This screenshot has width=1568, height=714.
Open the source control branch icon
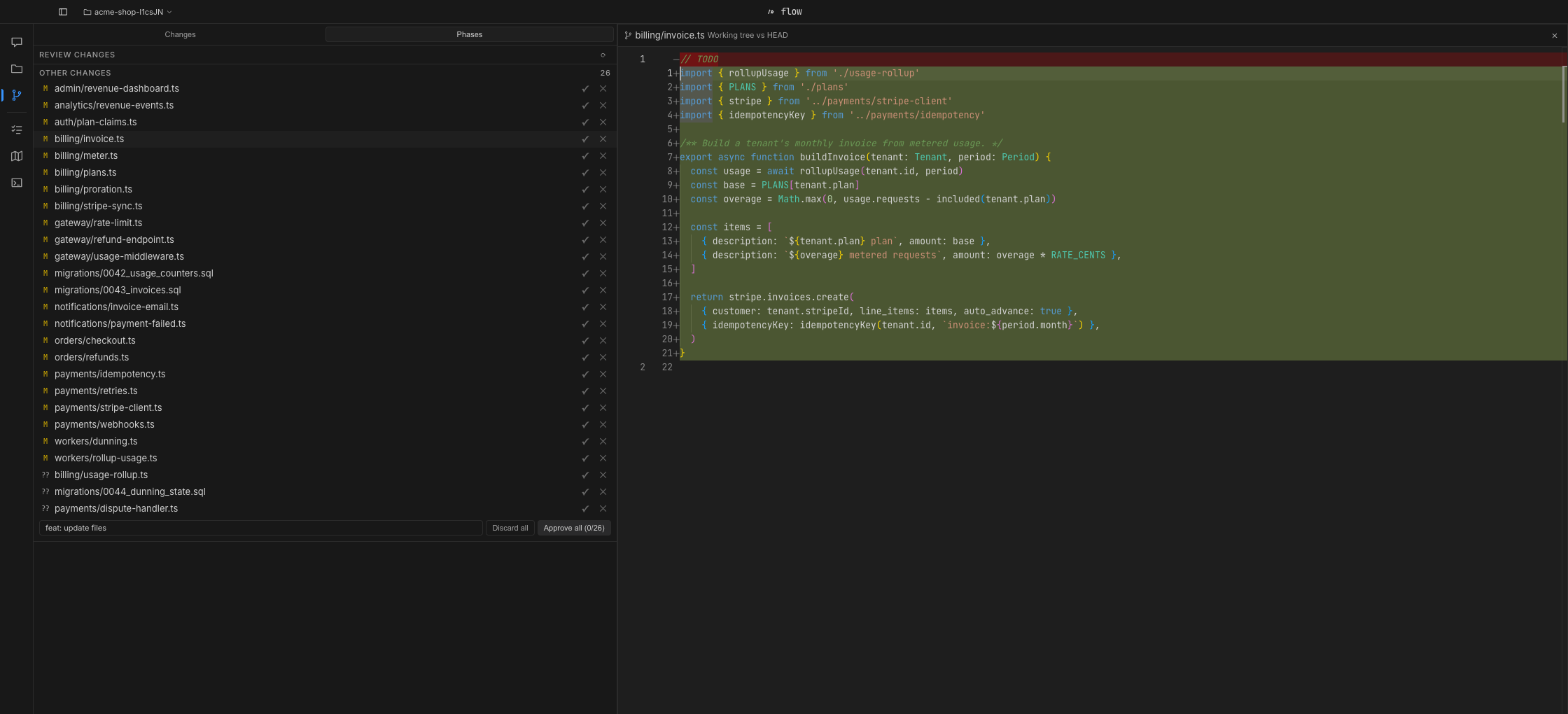17,95
